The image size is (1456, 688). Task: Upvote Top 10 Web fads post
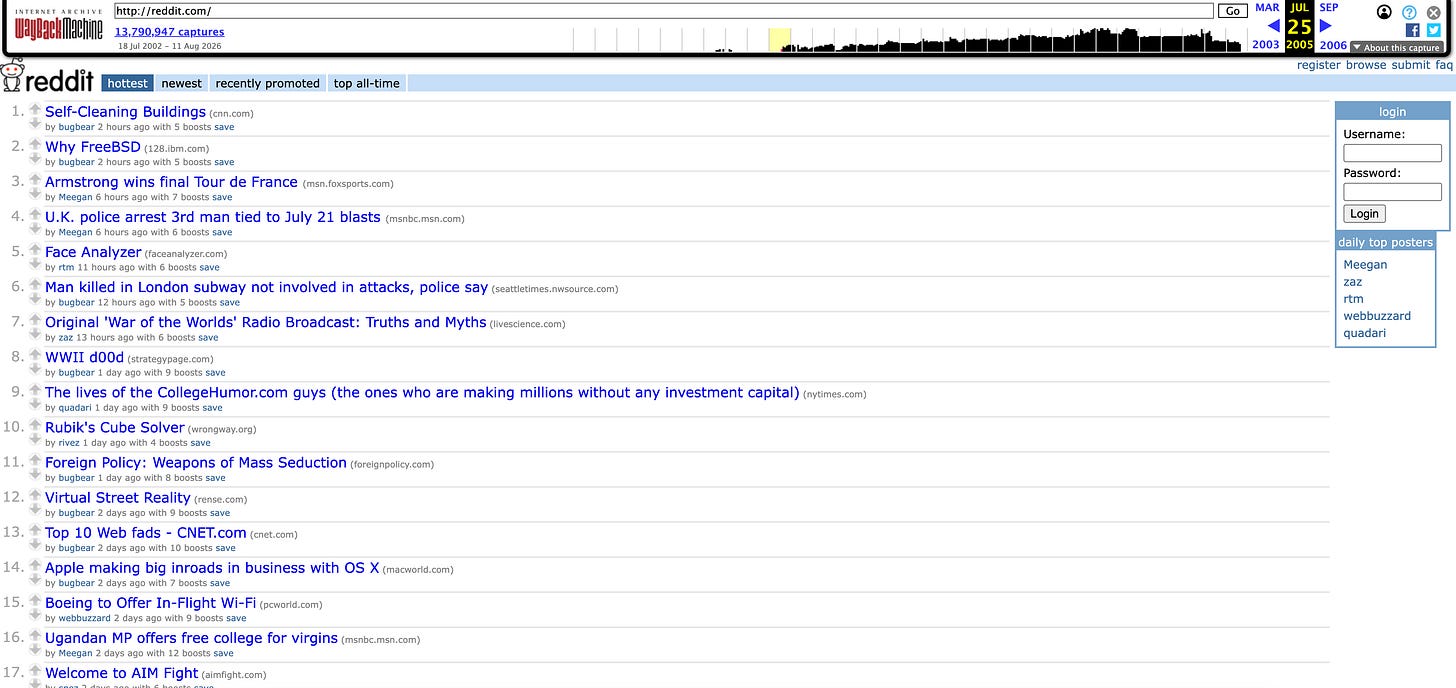click(35, 528)
